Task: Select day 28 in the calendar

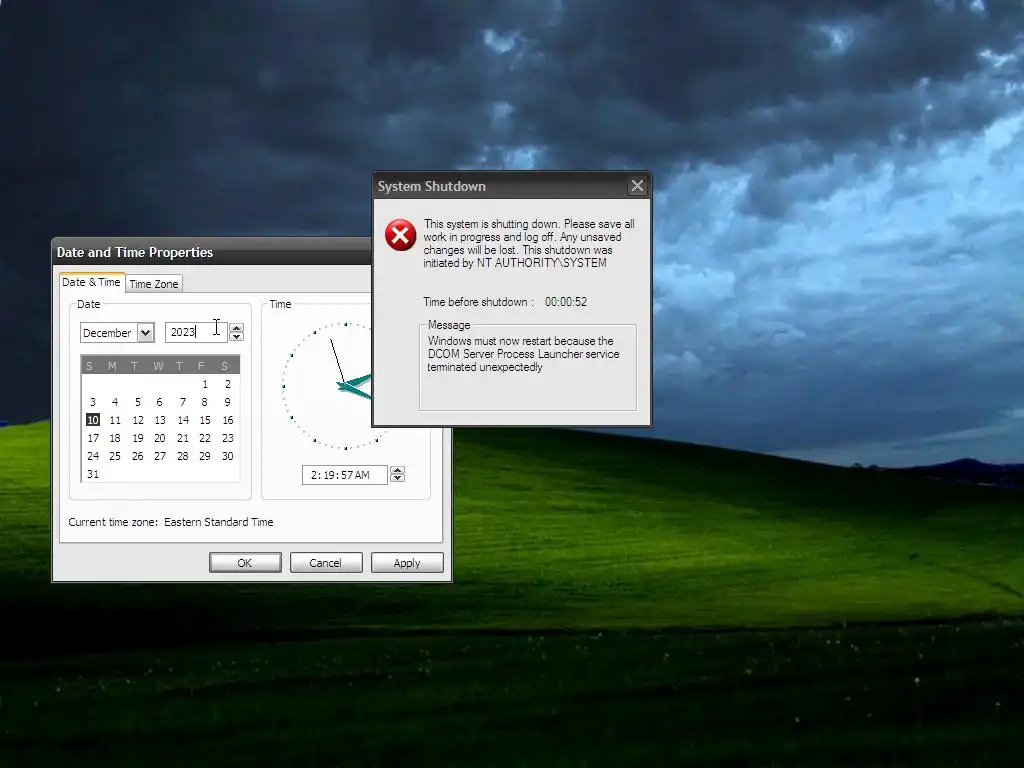Action: click(183, 456)
